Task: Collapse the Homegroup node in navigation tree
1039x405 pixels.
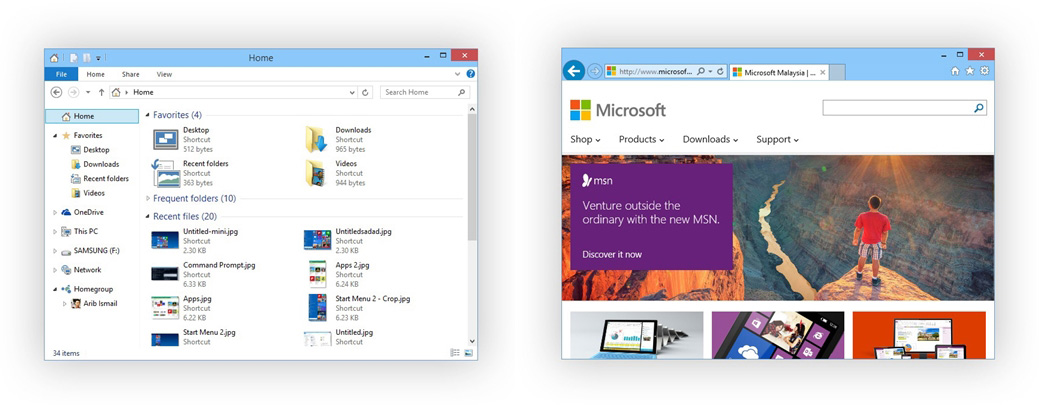Action: point(55,289)
